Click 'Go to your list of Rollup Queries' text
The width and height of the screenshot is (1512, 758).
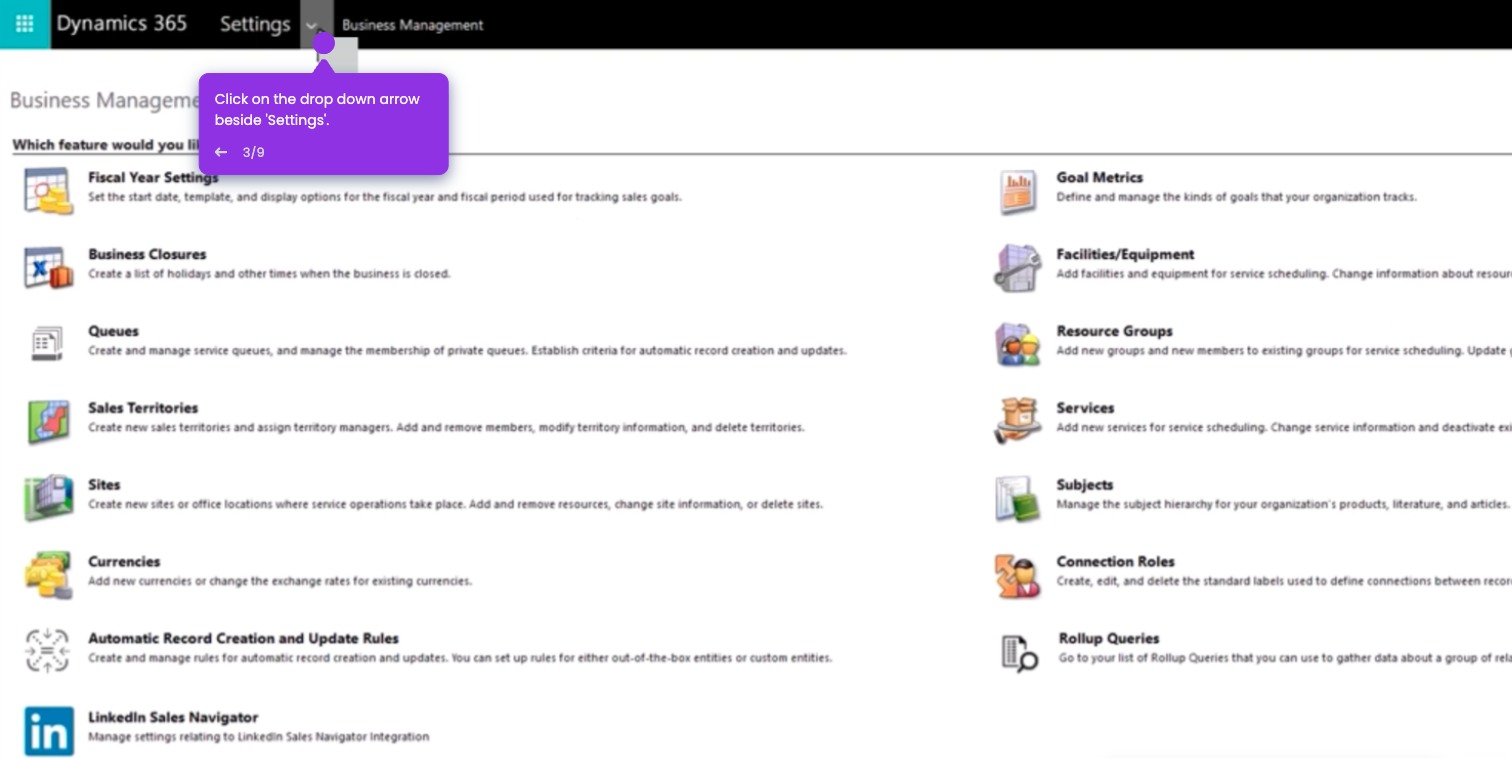pyautogui.click(x=1285, y=658)
